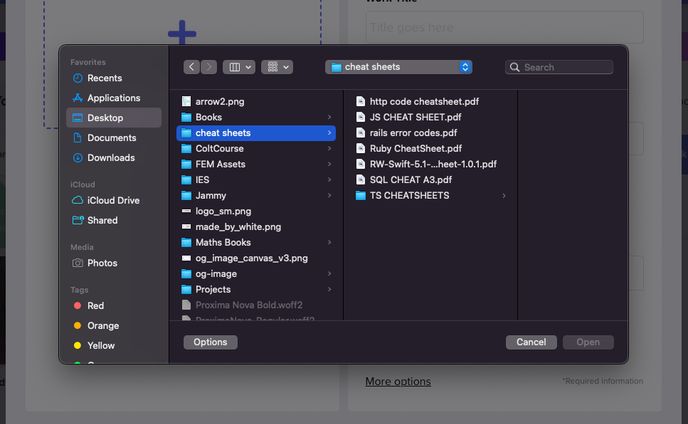
Task: Filter by the Red tag
Action: pyautogui.click(x=95, y=306)
